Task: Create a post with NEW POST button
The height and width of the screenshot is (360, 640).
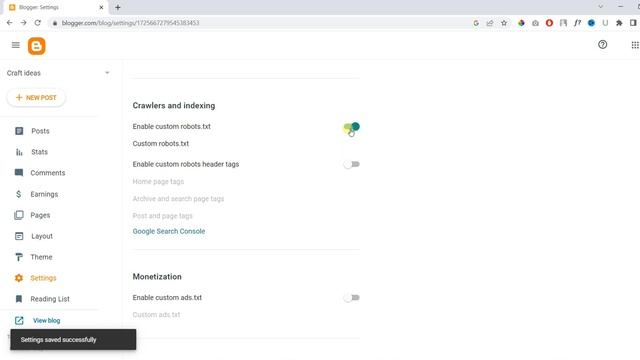Action: tap(36, 98)
